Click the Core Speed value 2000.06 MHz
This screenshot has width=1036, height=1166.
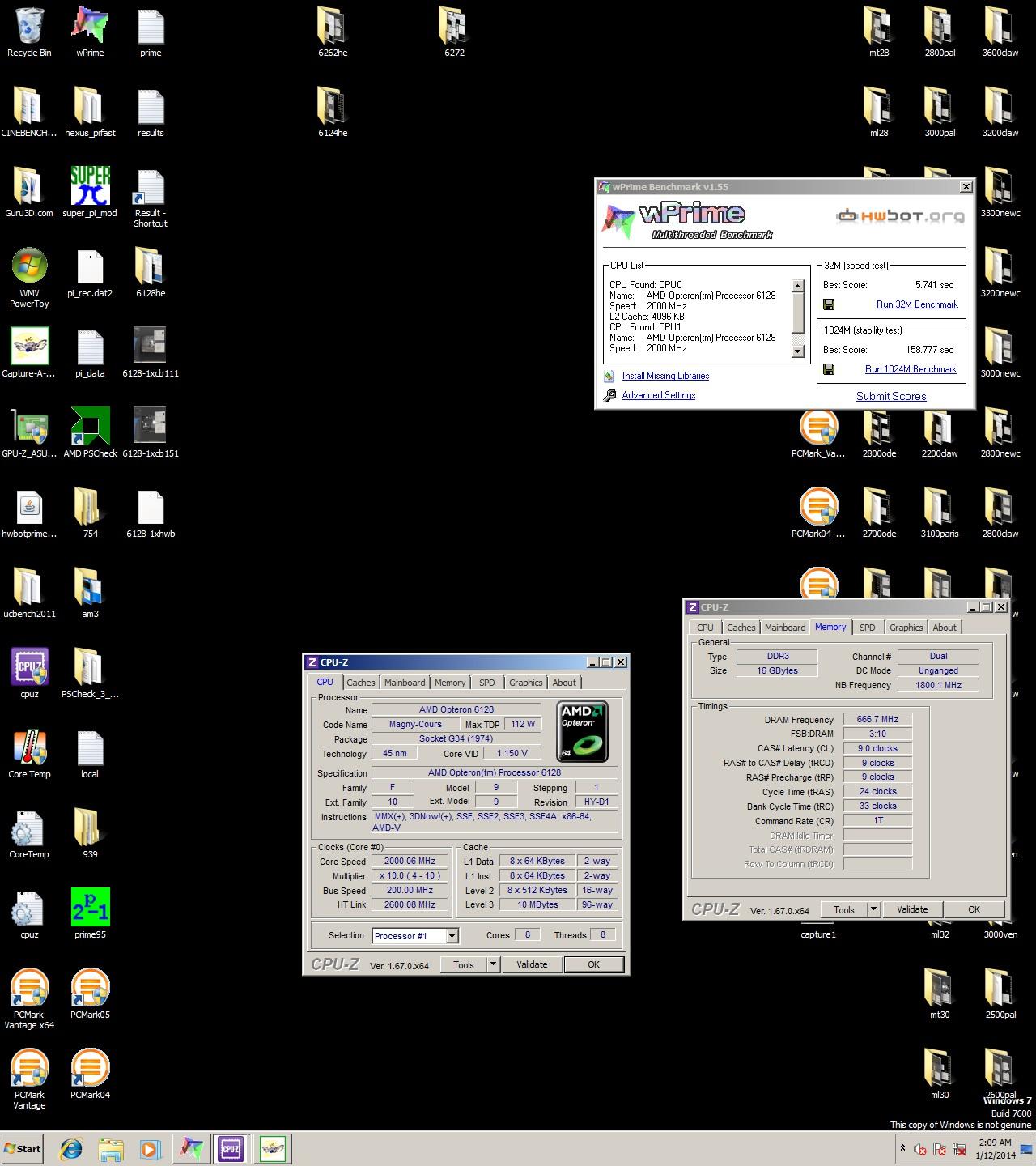click(410, 862)
